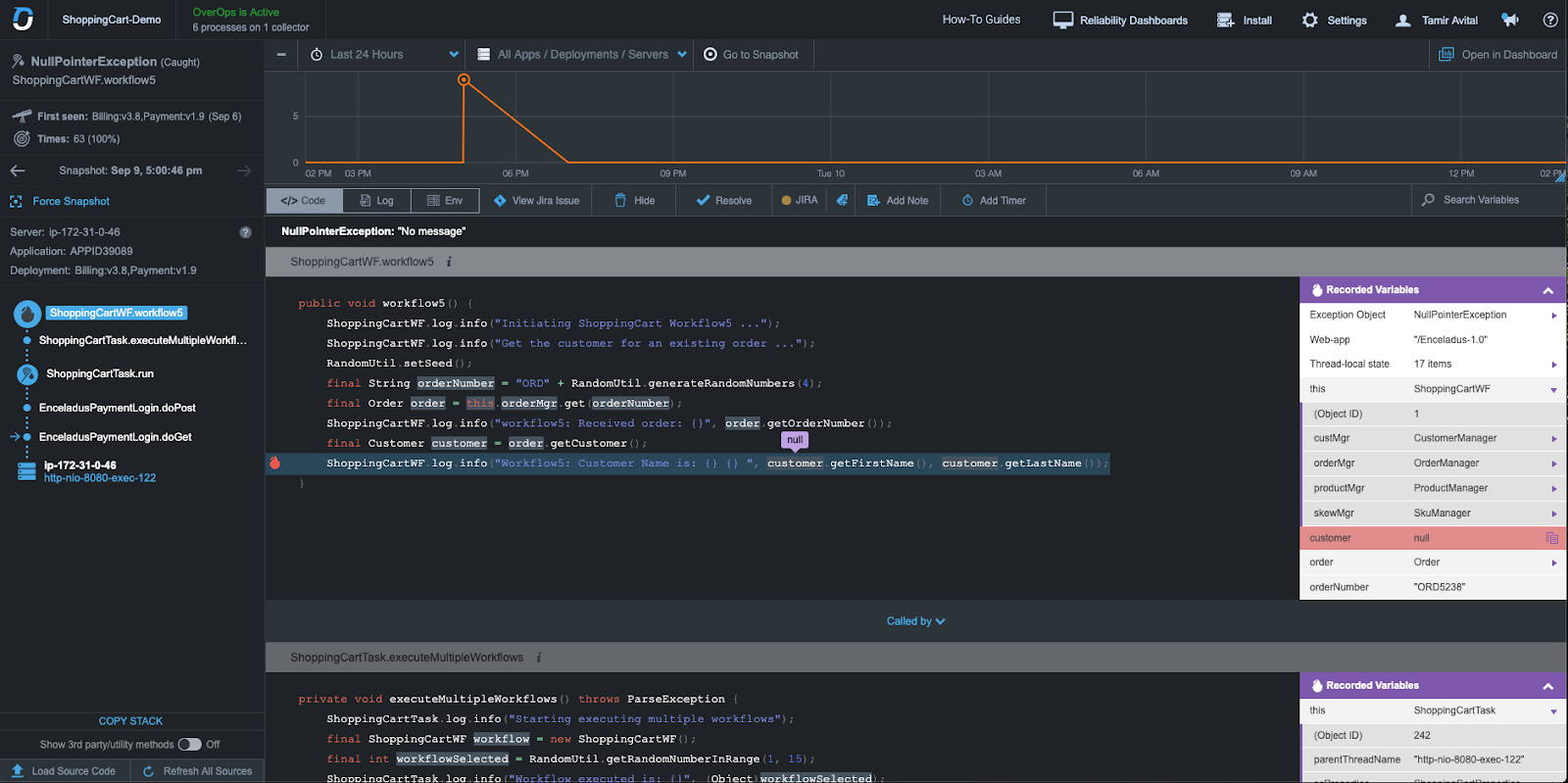Switch to the Env tab

click(x=445, y=201)
